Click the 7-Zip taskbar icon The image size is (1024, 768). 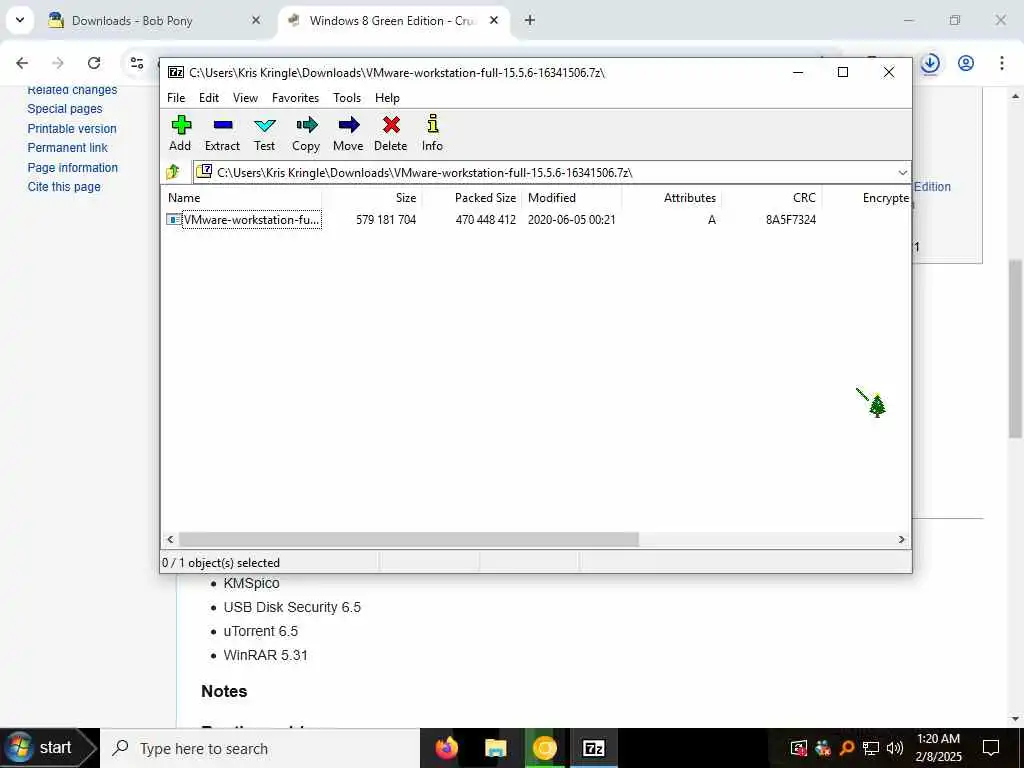click(x=593, y=748)
